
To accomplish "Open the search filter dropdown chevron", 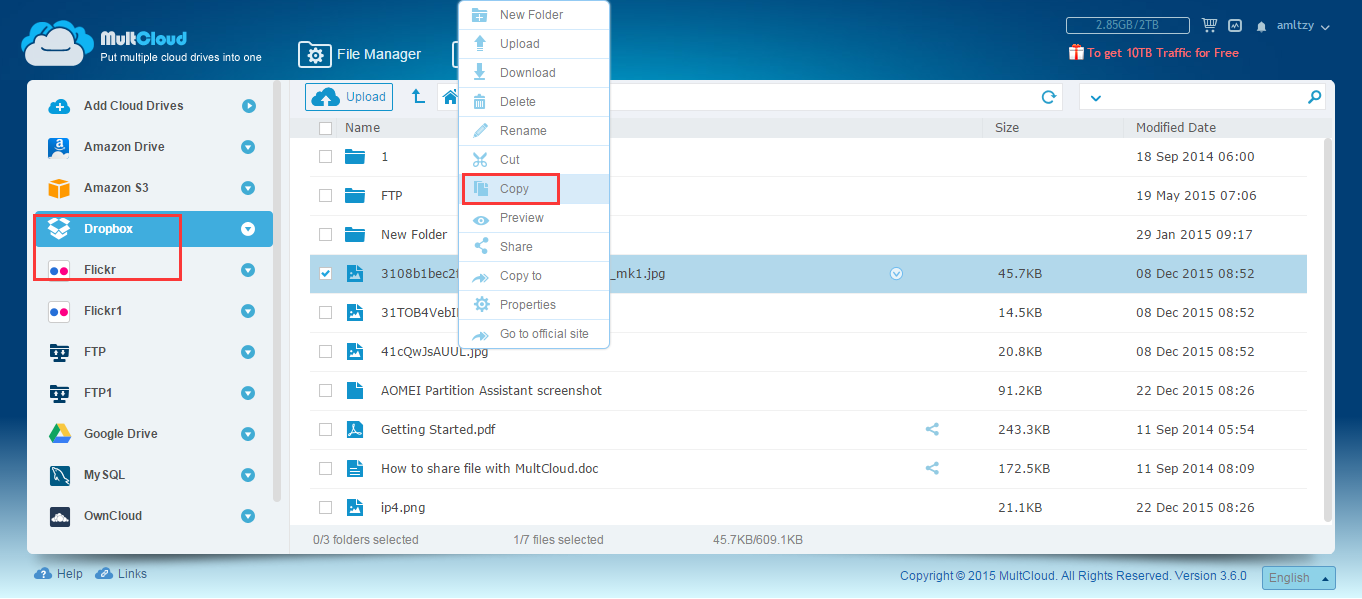I will 1095,98.
